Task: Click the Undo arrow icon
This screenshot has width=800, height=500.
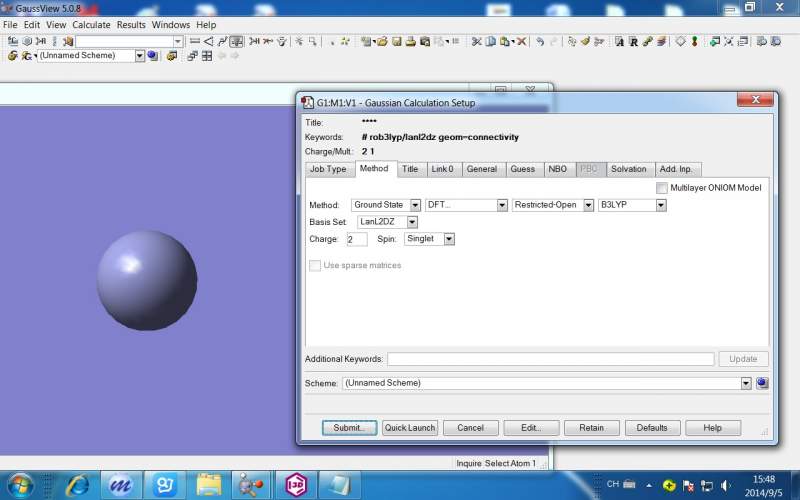Action: click(x=539, y=41)
